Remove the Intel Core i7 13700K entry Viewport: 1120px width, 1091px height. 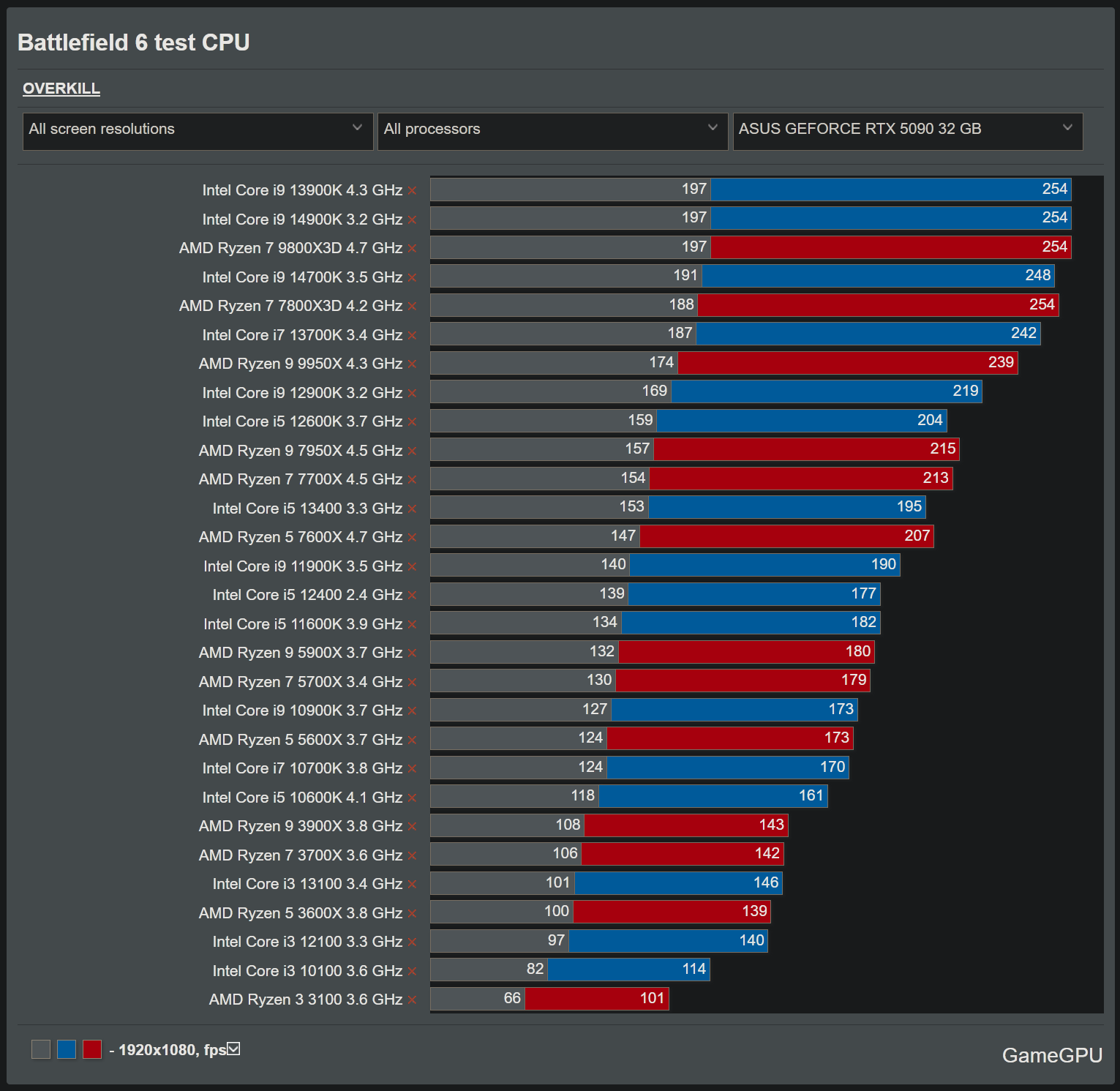coord(413,336)
